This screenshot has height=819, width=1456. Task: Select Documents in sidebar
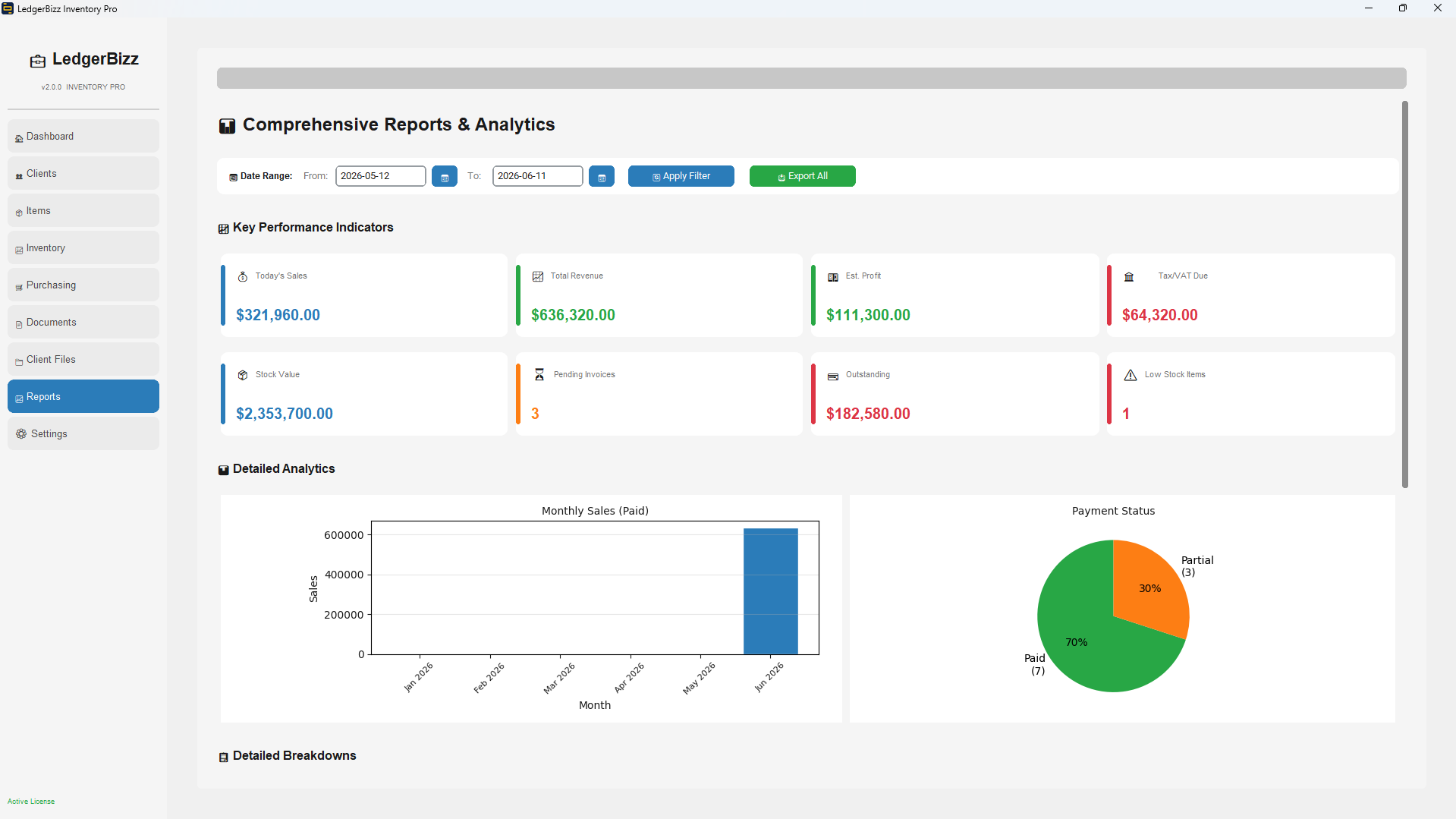83,323
